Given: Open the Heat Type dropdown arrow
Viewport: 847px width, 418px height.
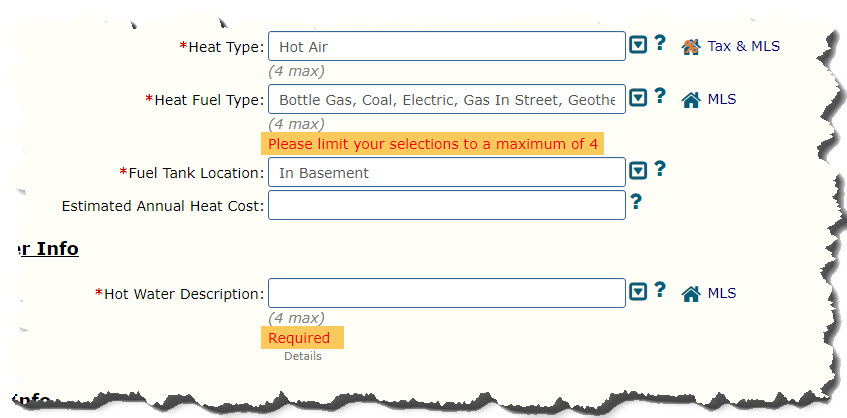Looking at the screenshot, I should click(x=638, y=45).
